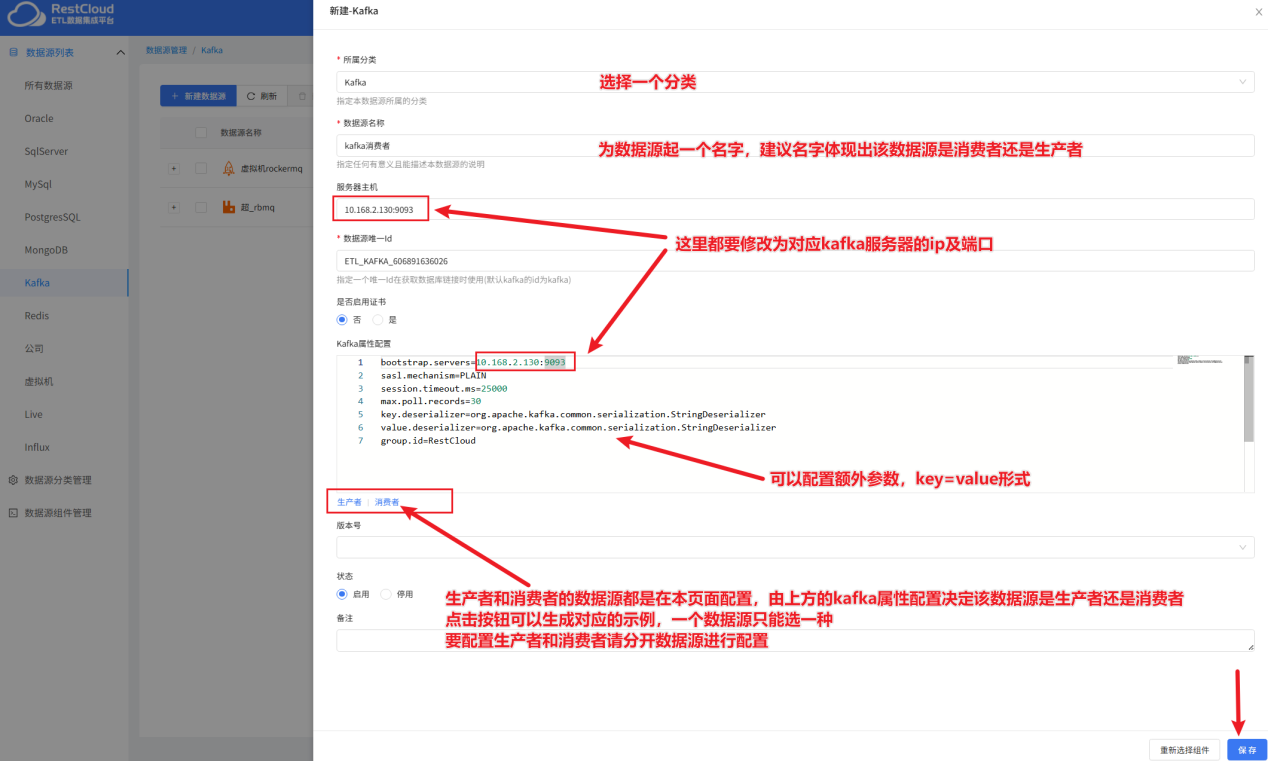Click the 虚拟机rockermq row name
Screen dimensions: 1268x761
[271, 168]
